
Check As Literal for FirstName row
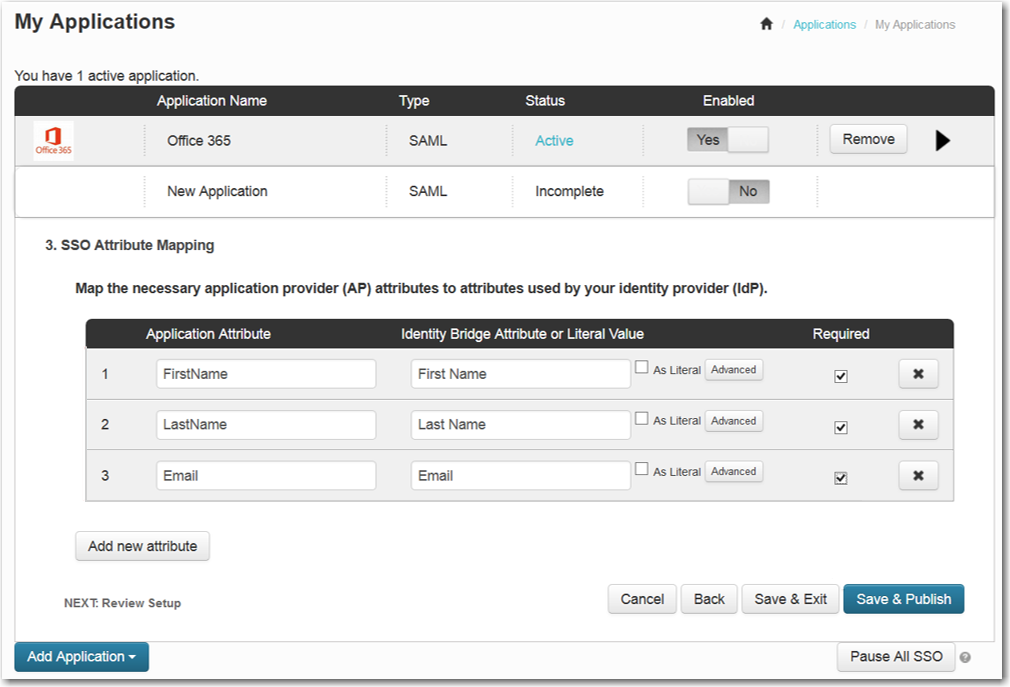click(x=642, y=368)
